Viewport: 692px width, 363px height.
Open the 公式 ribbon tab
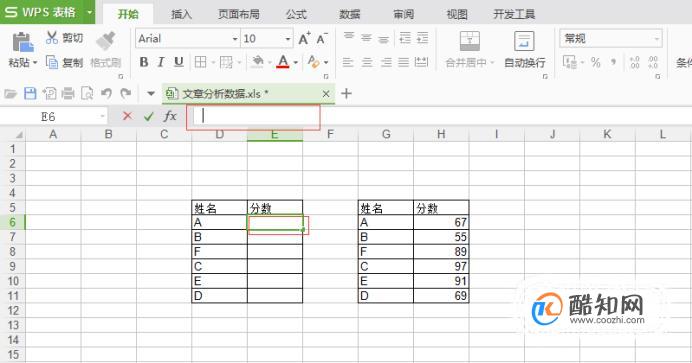click(x=296, y=14)
